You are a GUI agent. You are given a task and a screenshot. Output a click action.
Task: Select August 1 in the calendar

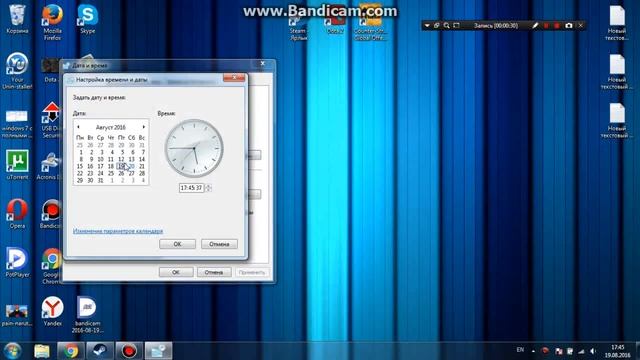(81, 152)
